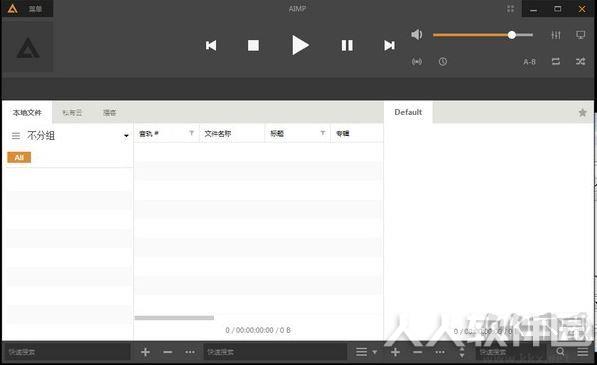Skip to the next track
This screenshot has width=597, height=365.
coord(389,45)
